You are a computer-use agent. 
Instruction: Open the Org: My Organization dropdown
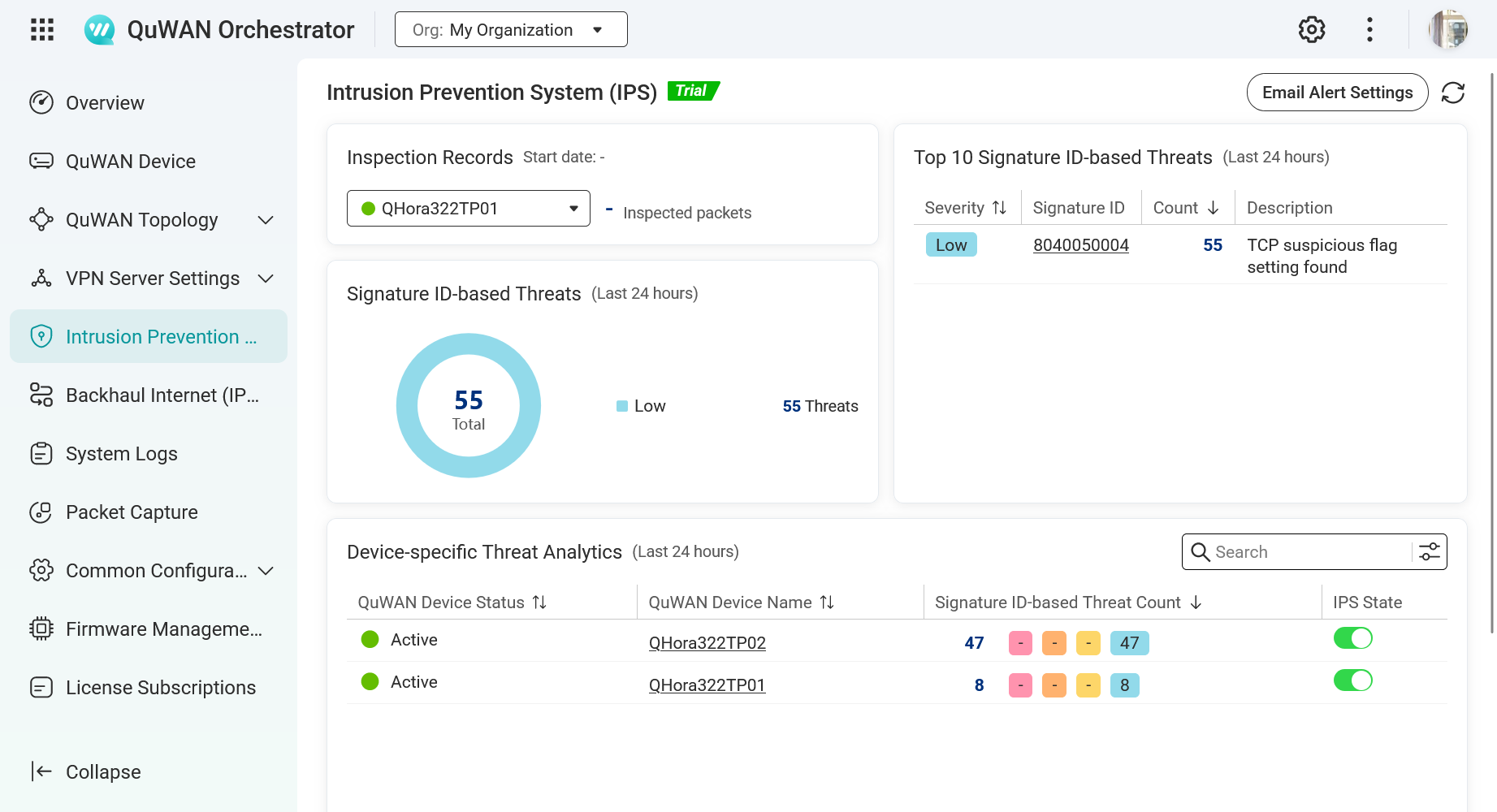tap(511, 30)
